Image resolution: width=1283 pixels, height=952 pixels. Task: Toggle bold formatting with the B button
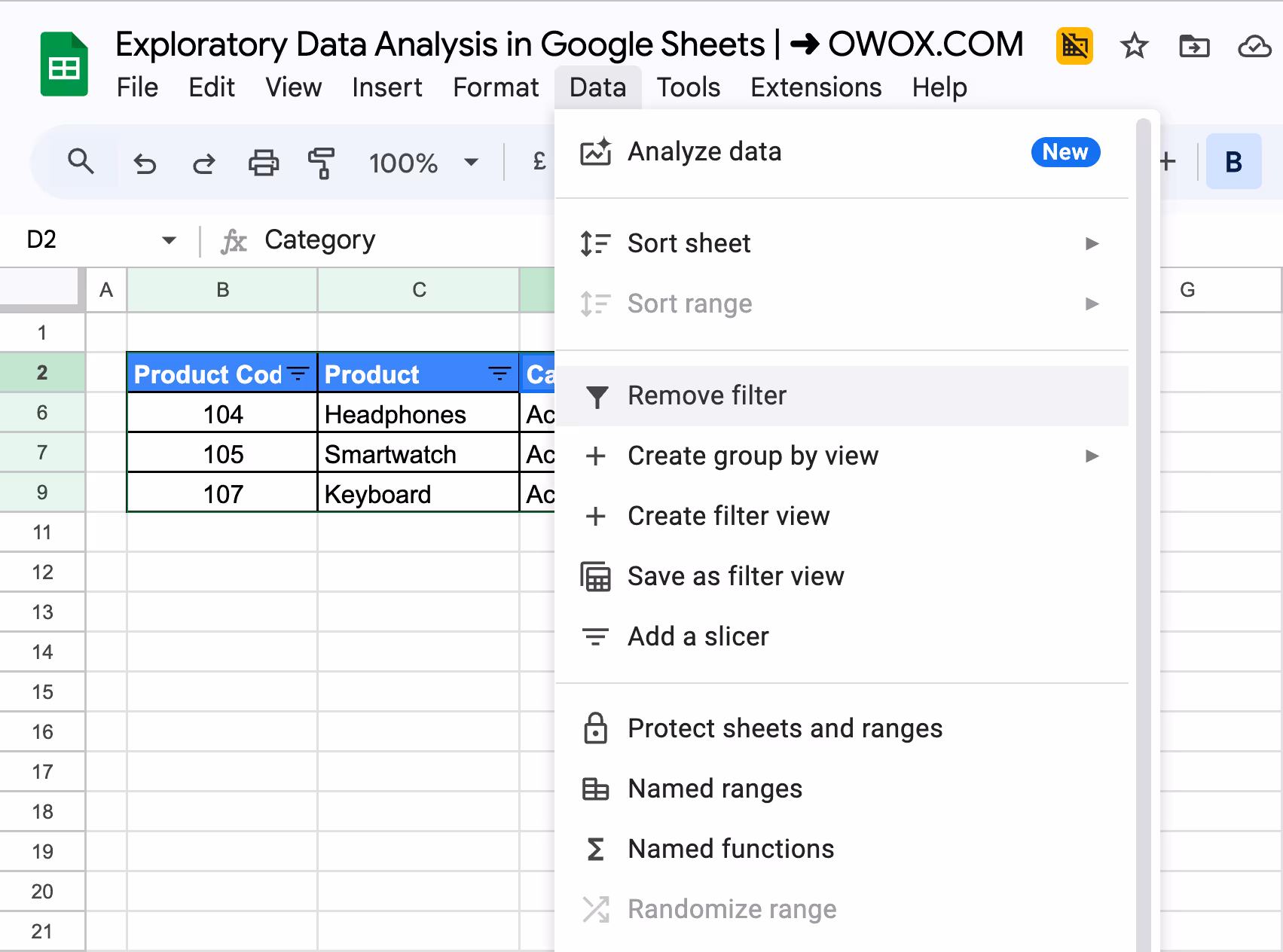(x=1233, y=160)
